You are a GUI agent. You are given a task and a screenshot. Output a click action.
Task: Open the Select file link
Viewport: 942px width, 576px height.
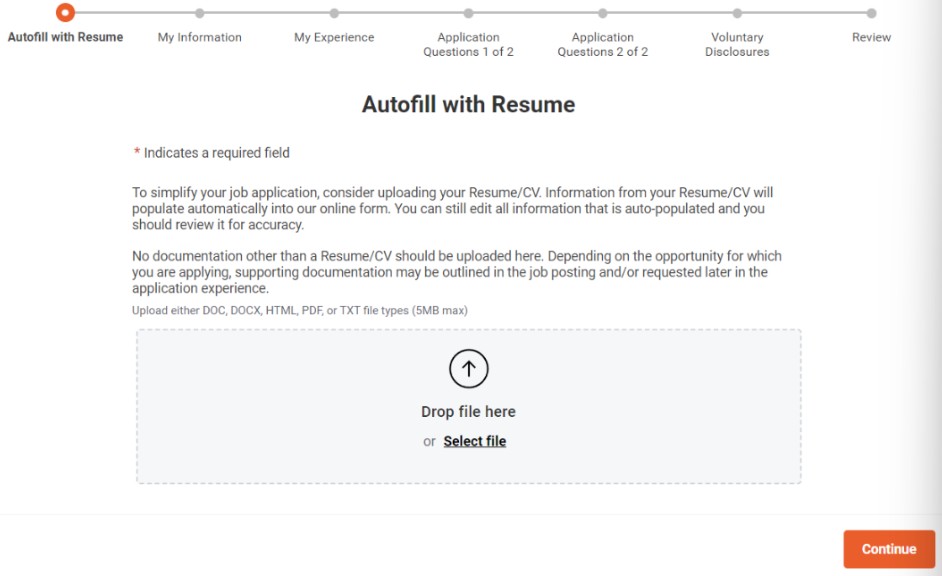(x=475, y=441)
